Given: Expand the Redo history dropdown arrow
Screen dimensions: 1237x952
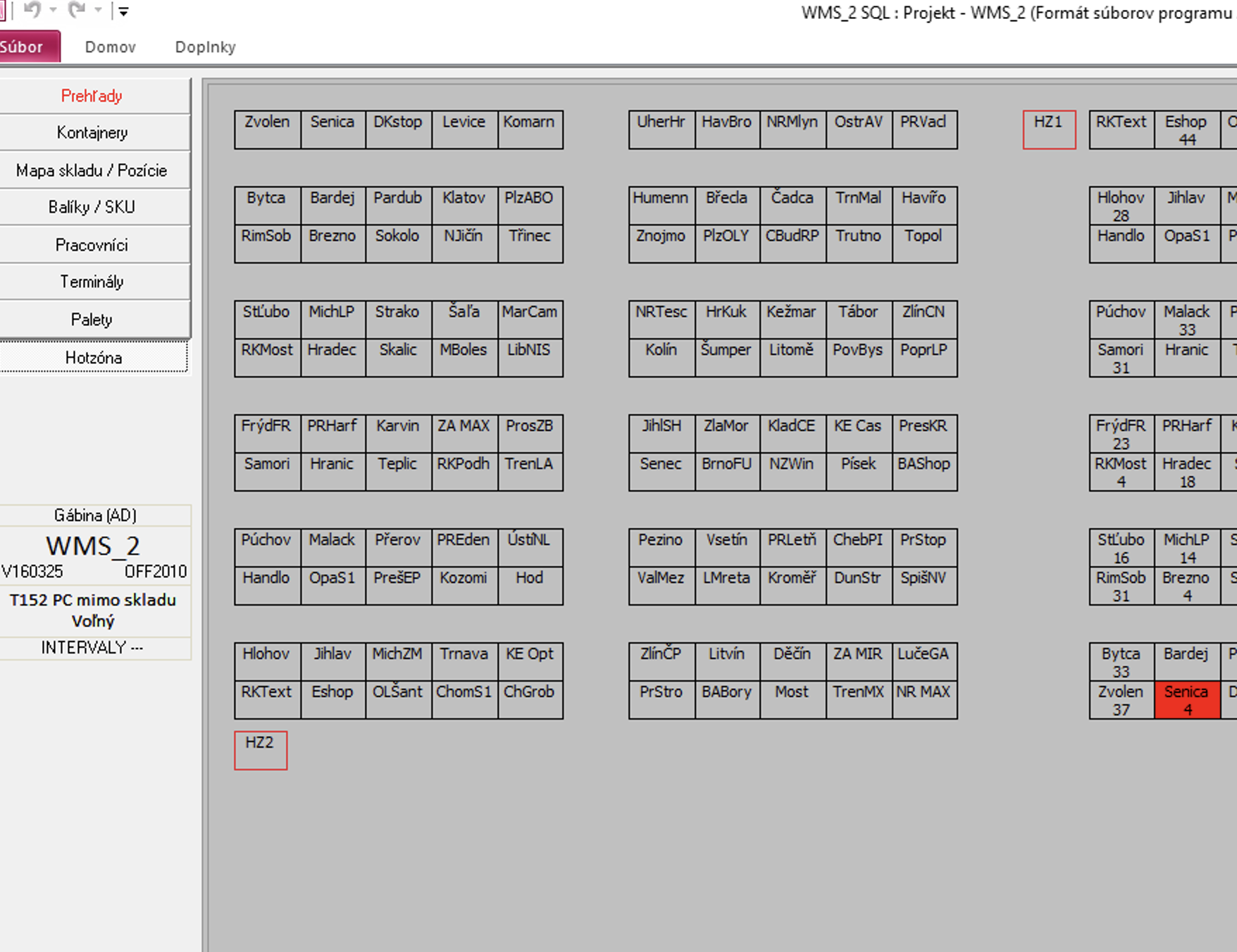Looking at the screenshot, I should tap(98, 11).
